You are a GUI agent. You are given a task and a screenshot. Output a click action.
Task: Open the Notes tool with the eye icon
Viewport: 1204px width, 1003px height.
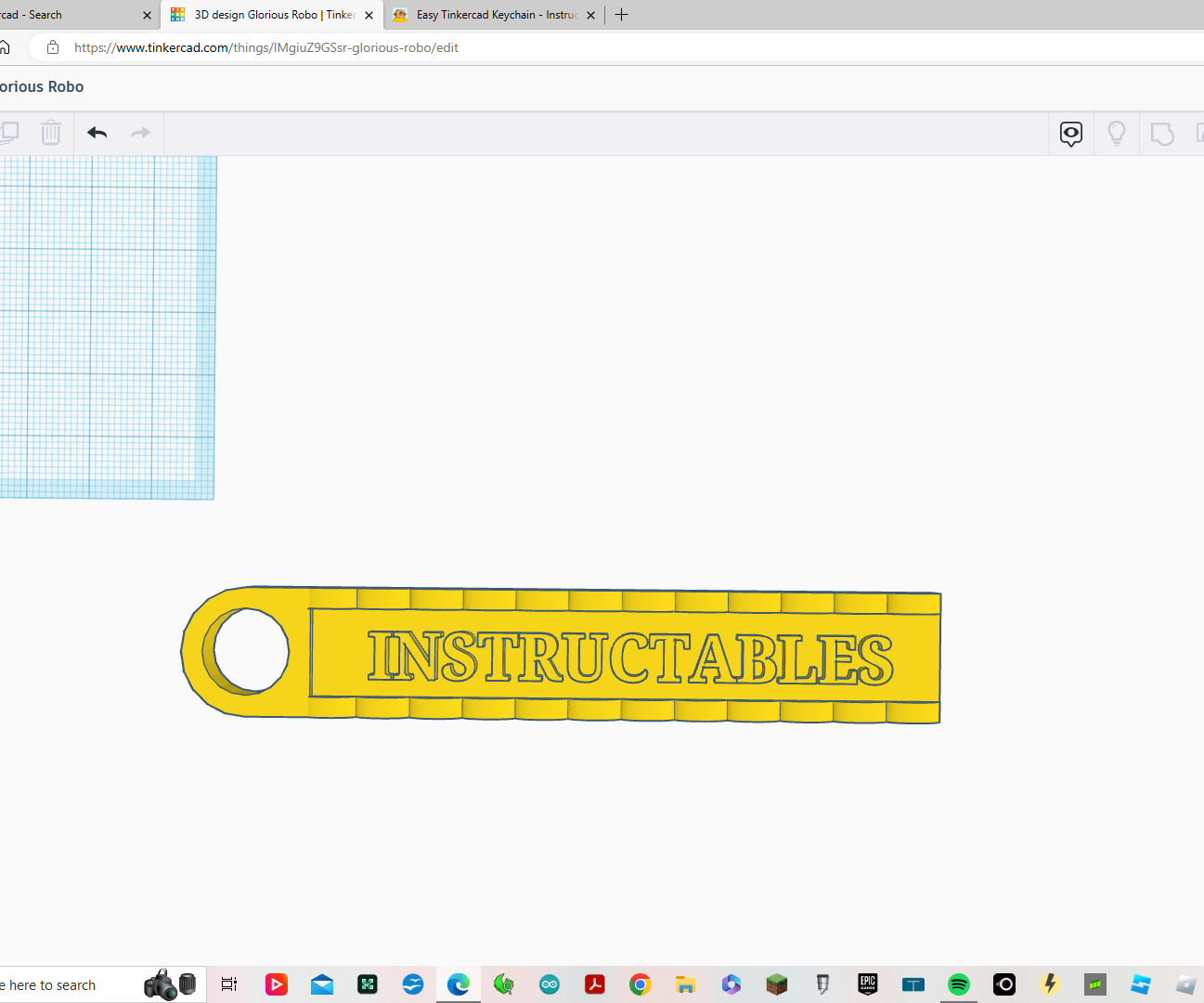[x=1070, y=133]
